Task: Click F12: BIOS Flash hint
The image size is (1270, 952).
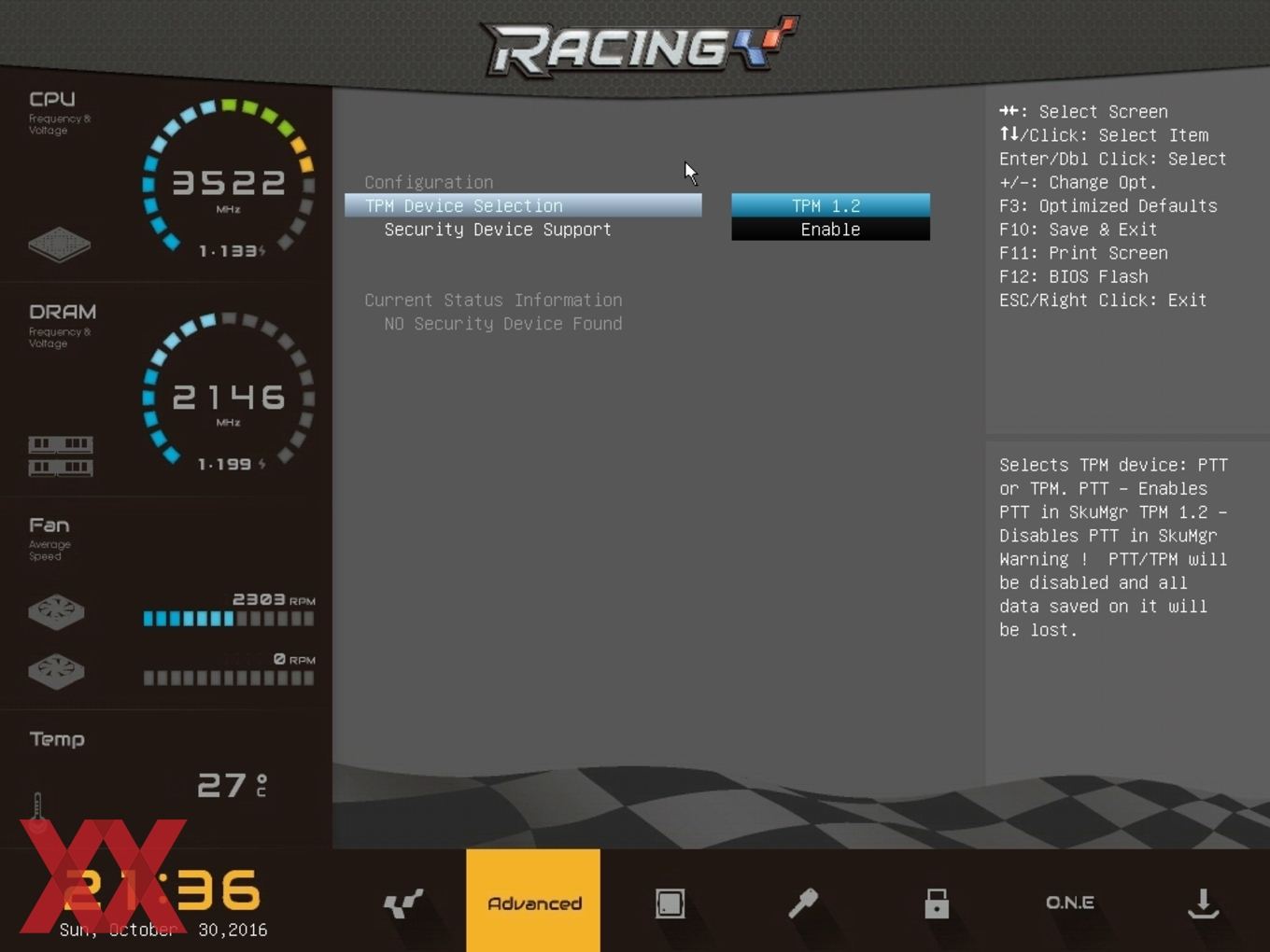Action: (x=1074, y=276)
